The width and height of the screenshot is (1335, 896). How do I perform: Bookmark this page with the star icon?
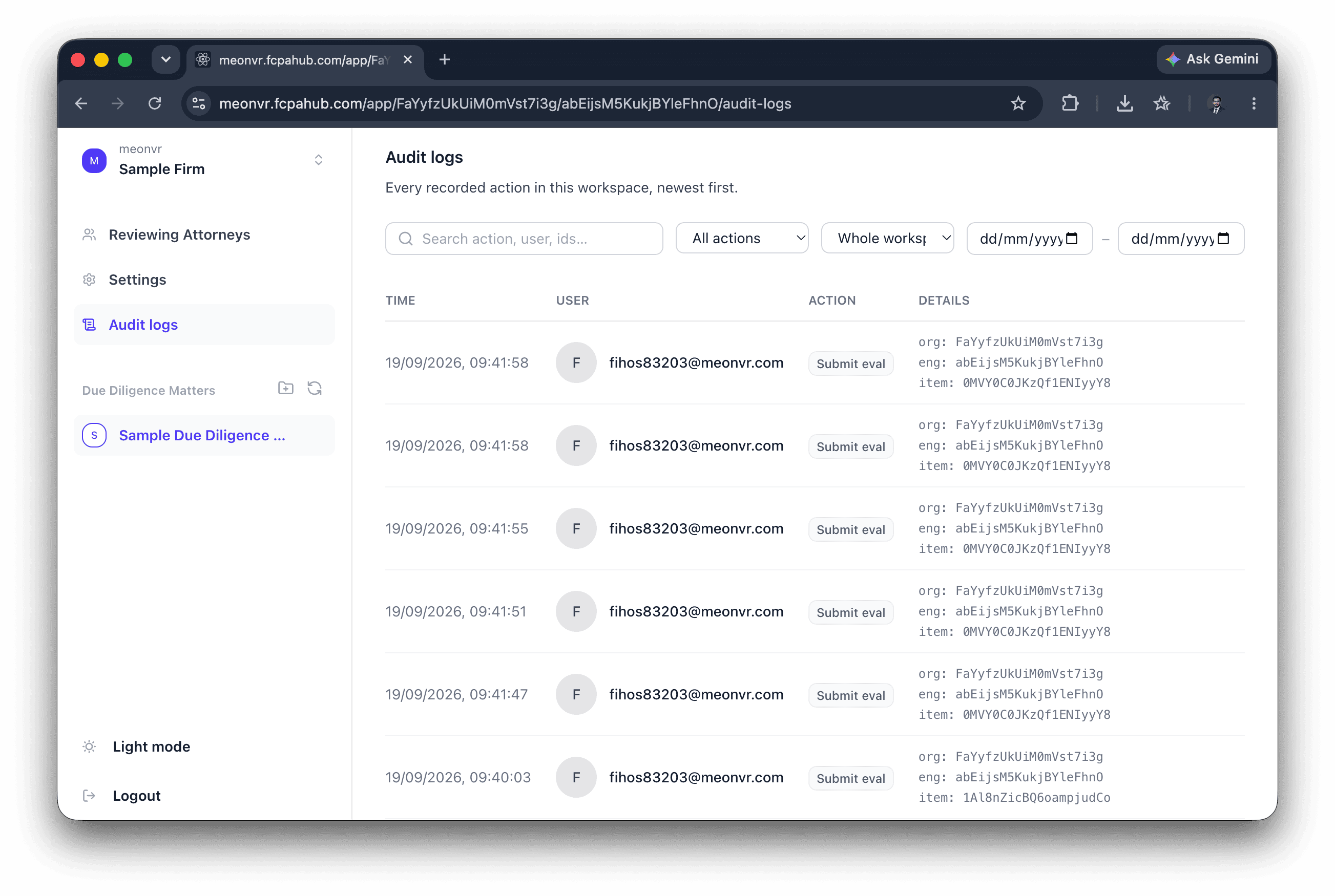1018,103
